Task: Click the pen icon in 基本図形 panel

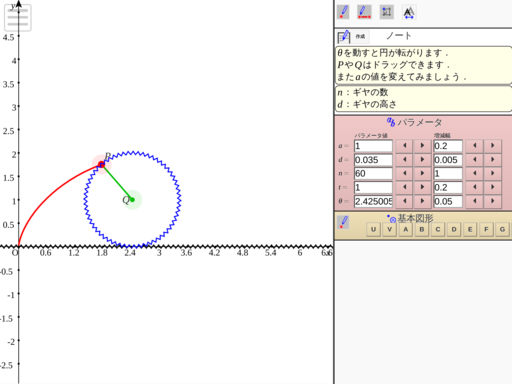Action: point(343,222)
